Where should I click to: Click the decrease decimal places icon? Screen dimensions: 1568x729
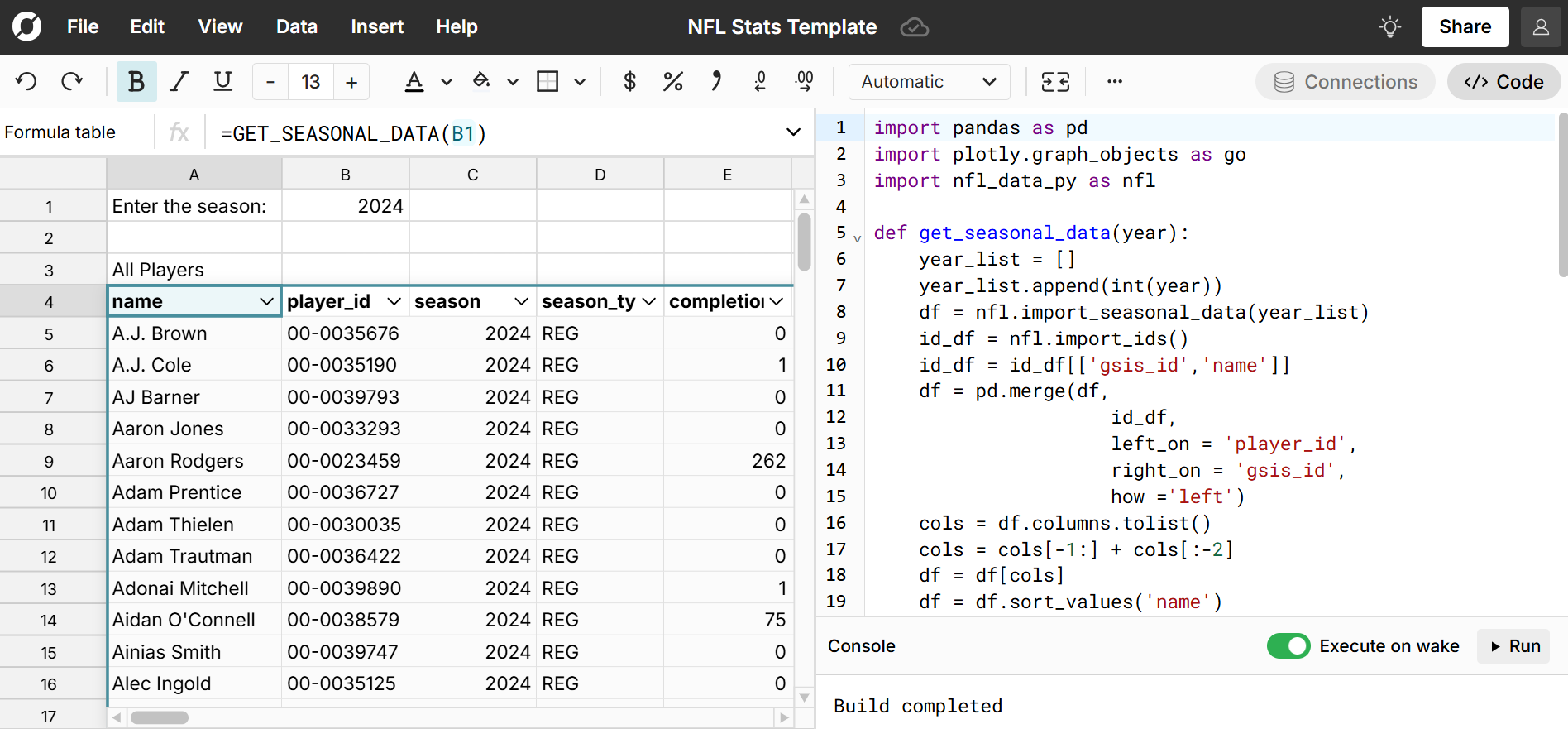[x=760, y=81]
